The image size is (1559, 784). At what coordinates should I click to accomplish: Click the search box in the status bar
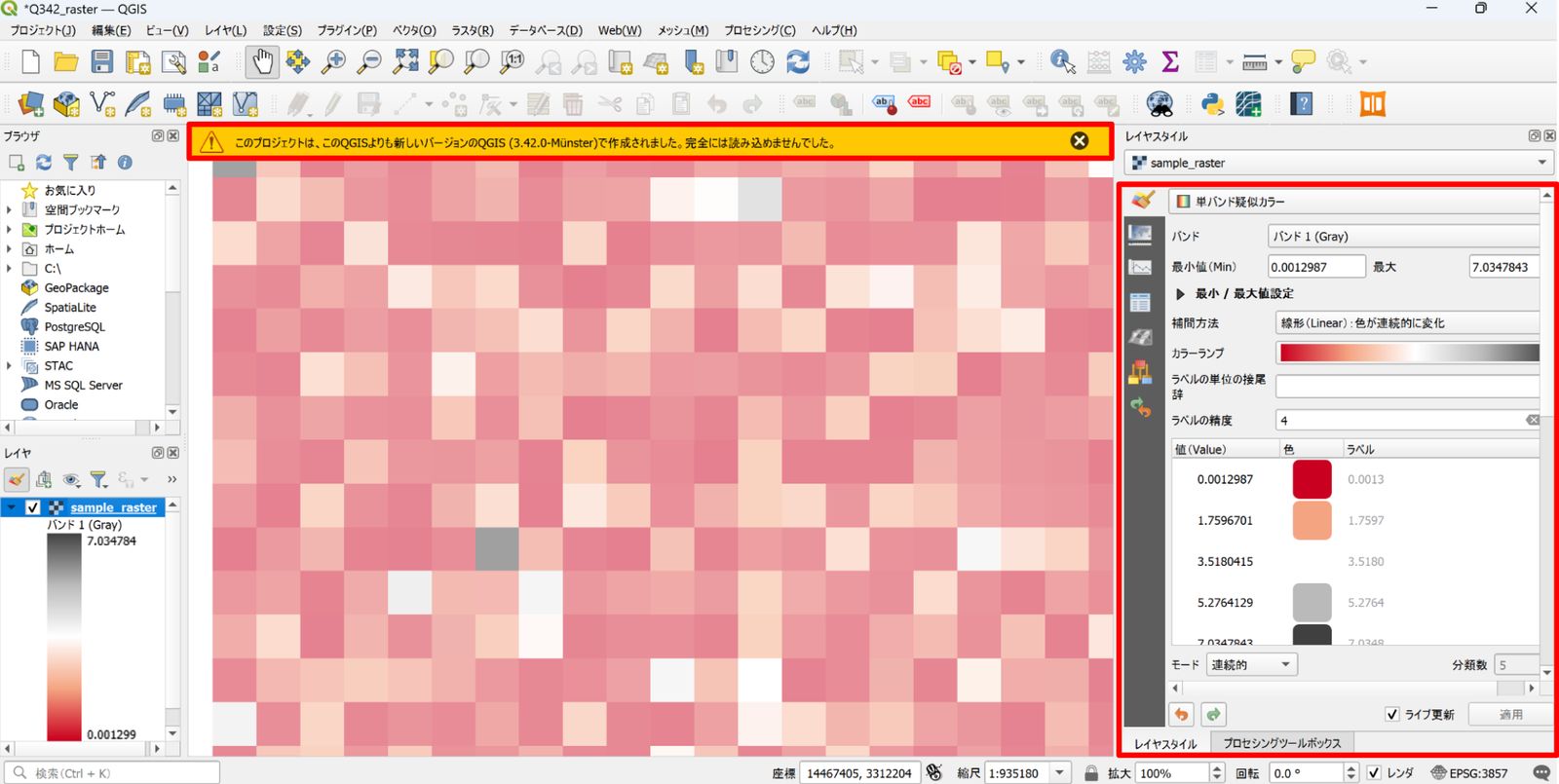tap(112, 773)
